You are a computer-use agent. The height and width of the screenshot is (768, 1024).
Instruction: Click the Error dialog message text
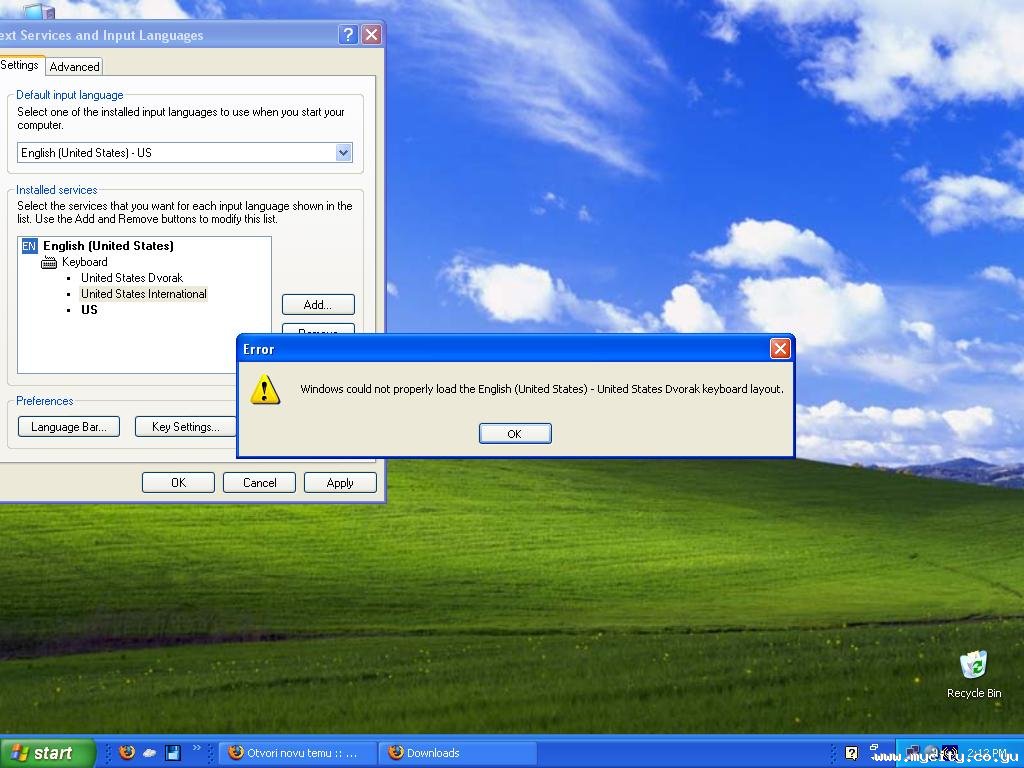point(542,389)
